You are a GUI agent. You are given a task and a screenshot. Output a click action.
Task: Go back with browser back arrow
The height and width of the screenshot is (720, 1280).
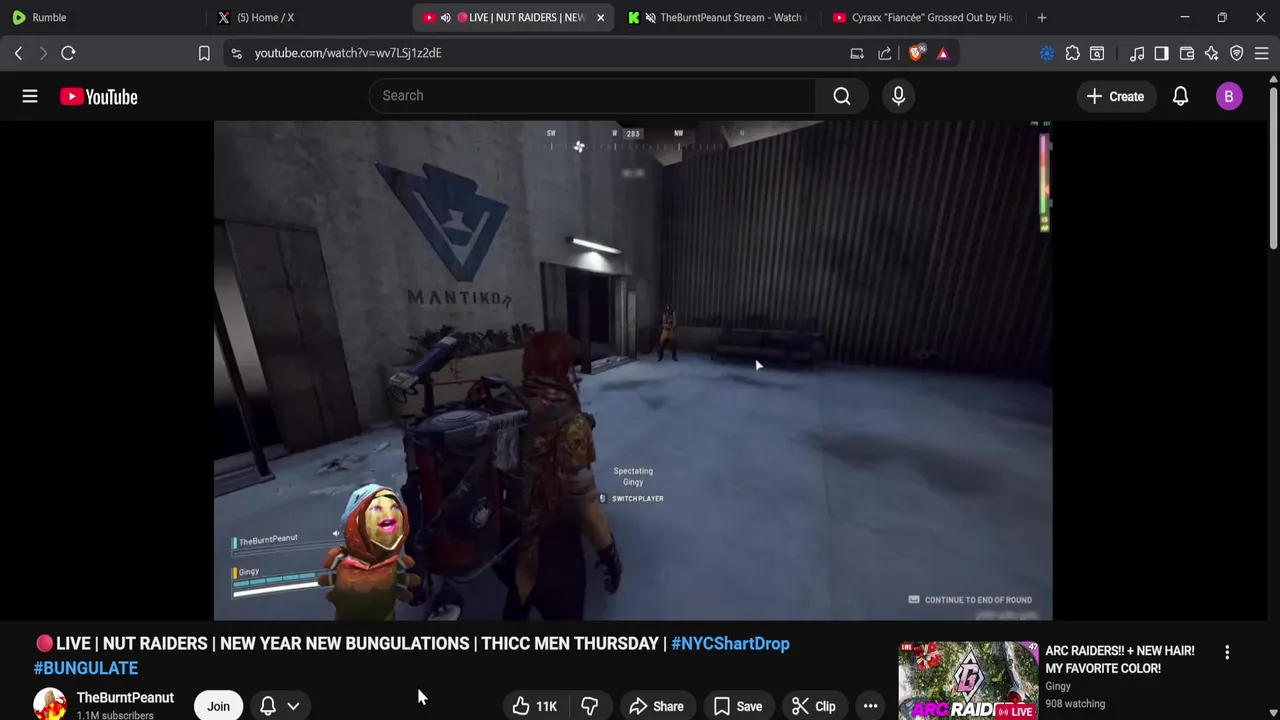(18, 53)
